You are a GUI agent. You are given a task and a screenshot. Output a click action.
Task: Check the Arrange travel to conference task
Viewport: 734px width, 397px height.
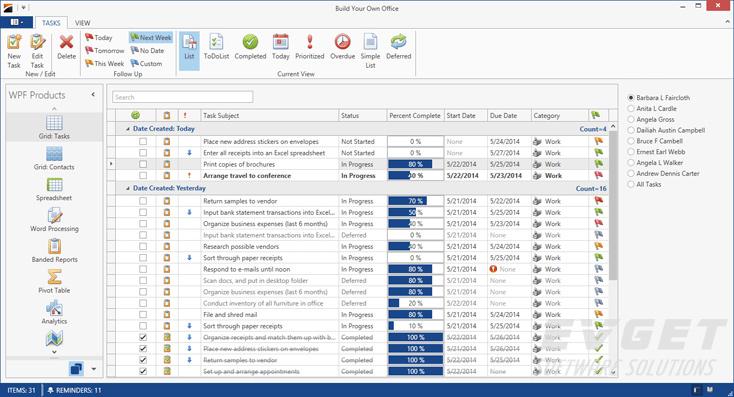click(x=143, y=176)
